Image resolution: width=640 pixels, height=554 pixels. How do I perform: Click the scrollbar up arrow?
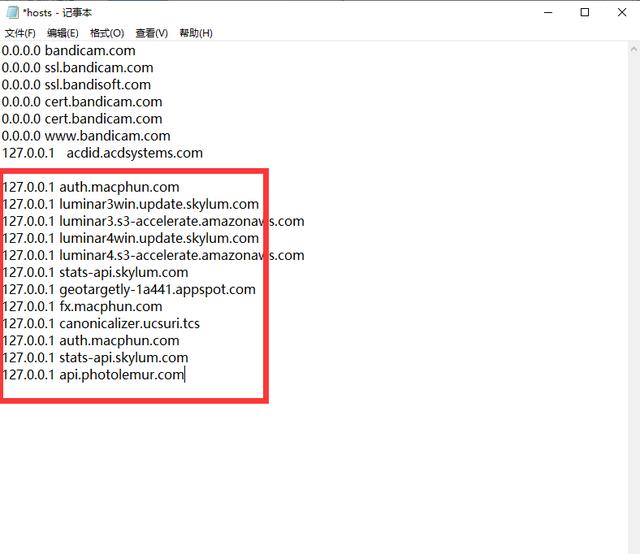click(633, 50)
